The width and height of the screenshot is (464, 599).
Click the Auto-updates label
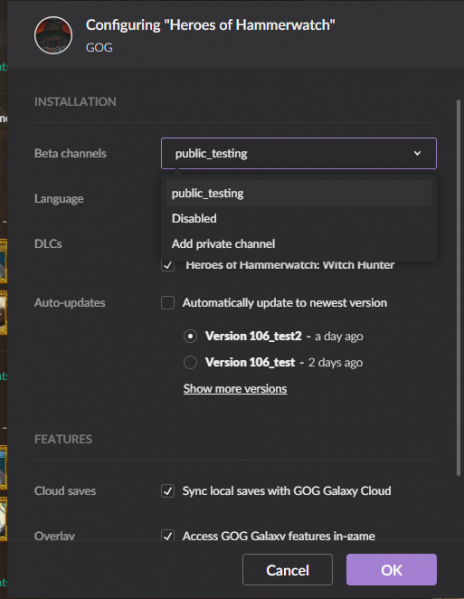click(70, 303)
